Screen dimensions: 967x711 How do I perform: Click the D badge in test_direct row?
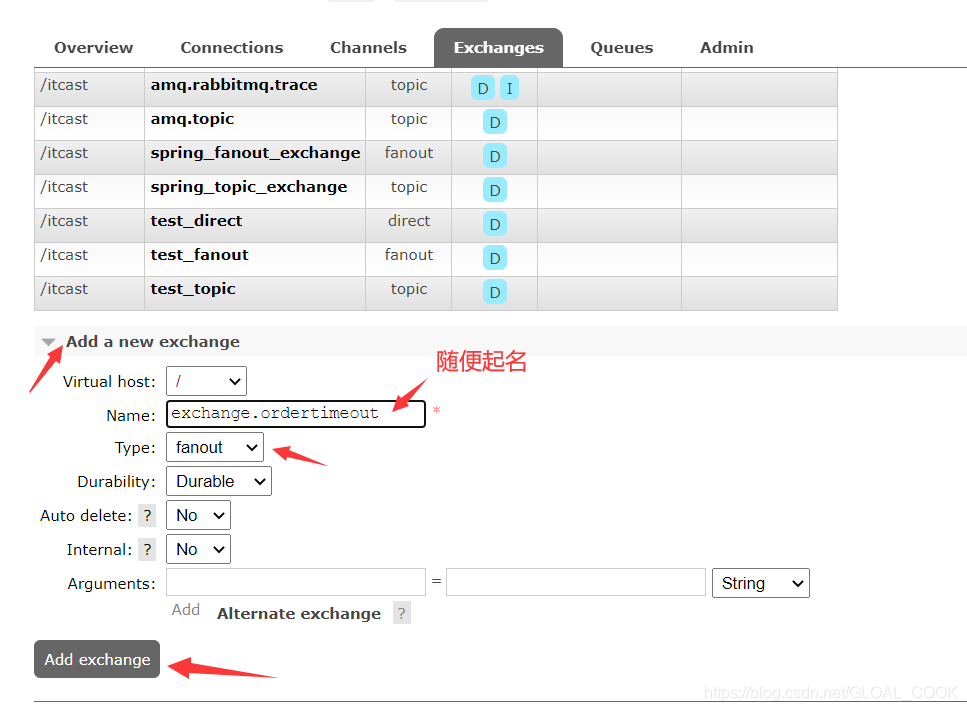[x=495, y=224]
